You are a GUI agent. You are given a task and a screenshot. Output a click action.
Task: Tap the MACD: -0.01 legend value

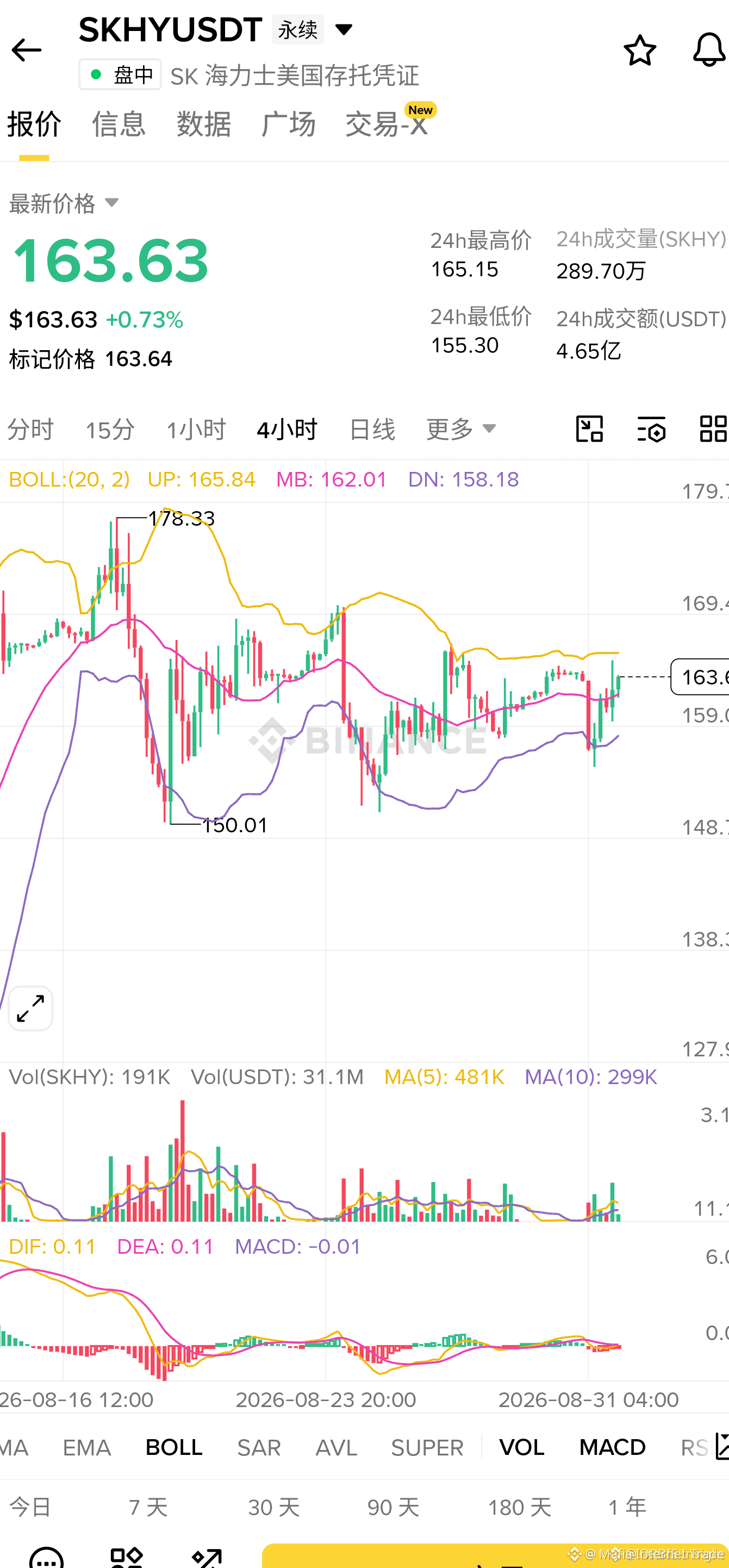click(298, 1247)
